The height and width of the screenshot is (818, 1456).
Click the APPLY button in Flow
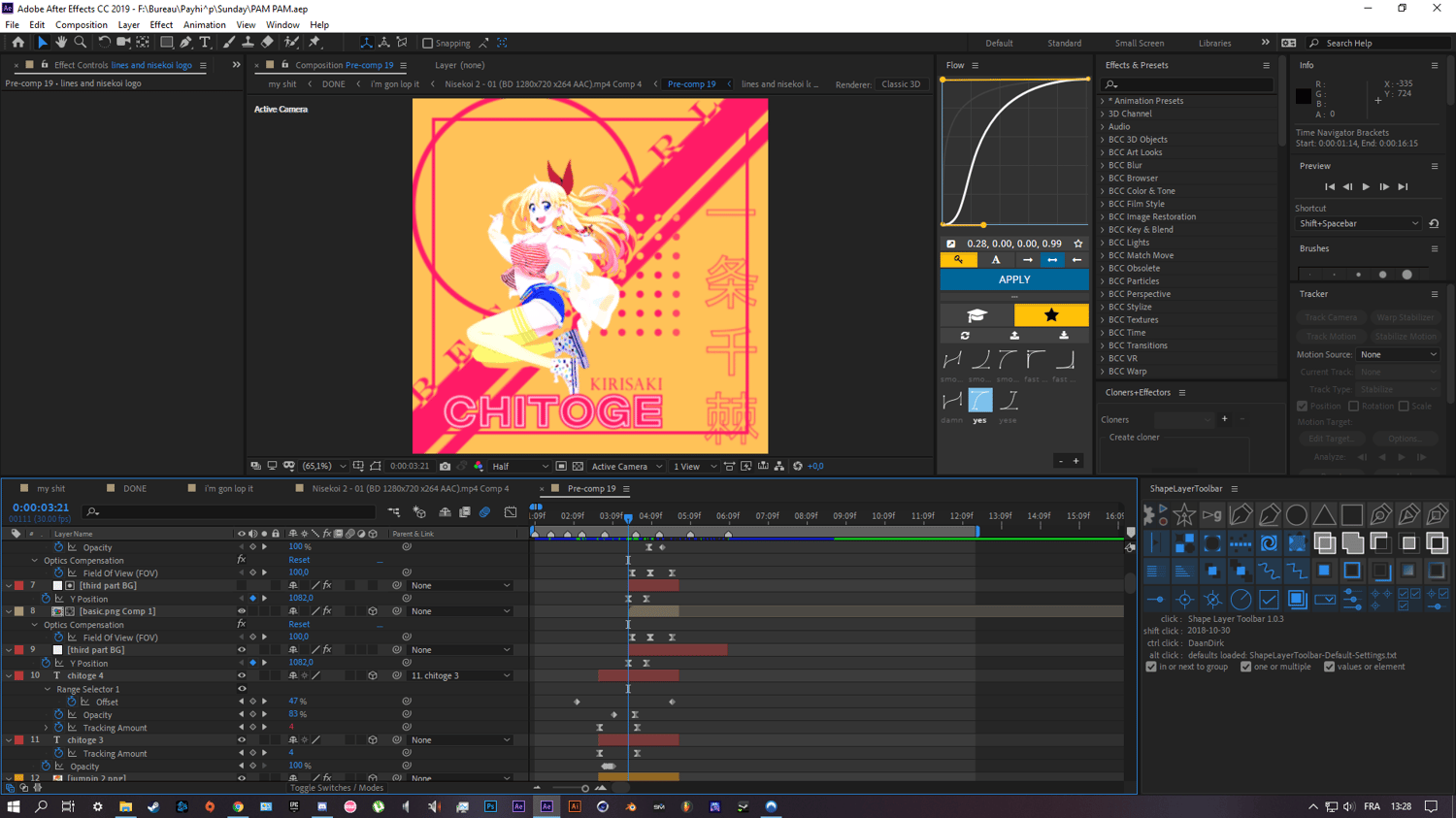[1014, 279]
